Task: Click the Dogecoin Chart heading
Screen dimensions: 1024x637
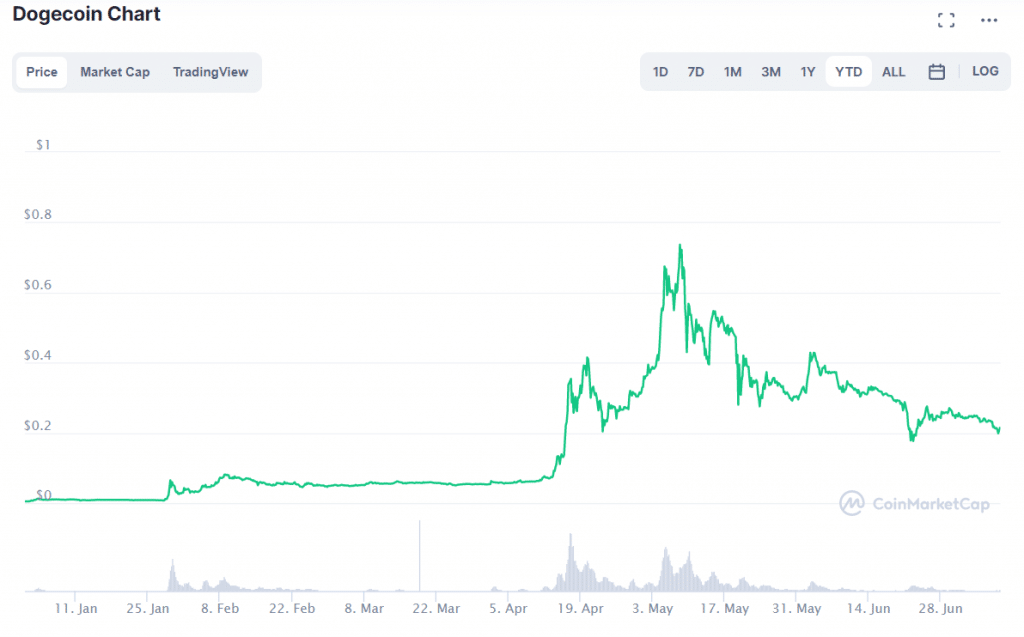Action: point(86,15)
